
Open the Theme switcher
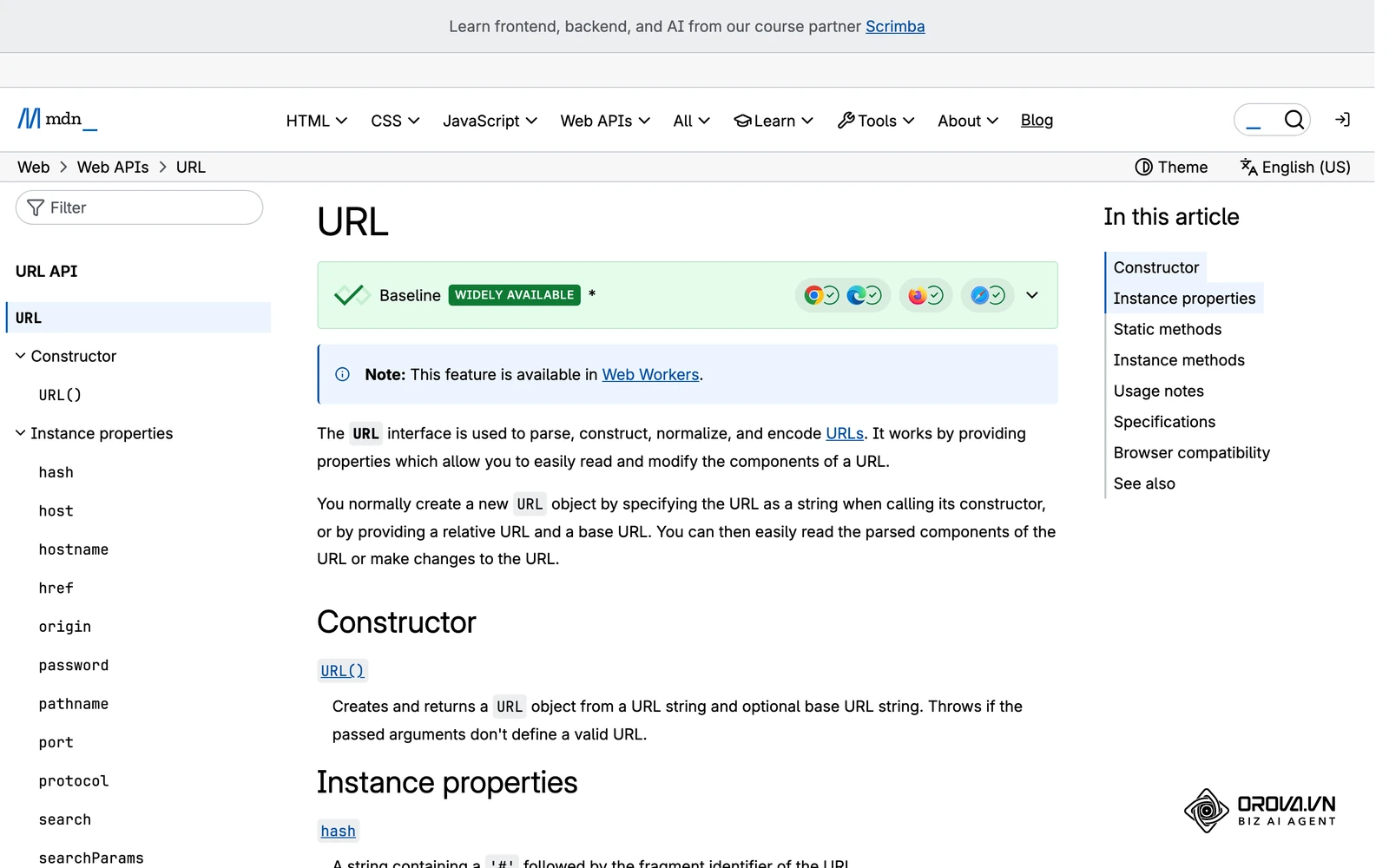tap(1171, 167)
